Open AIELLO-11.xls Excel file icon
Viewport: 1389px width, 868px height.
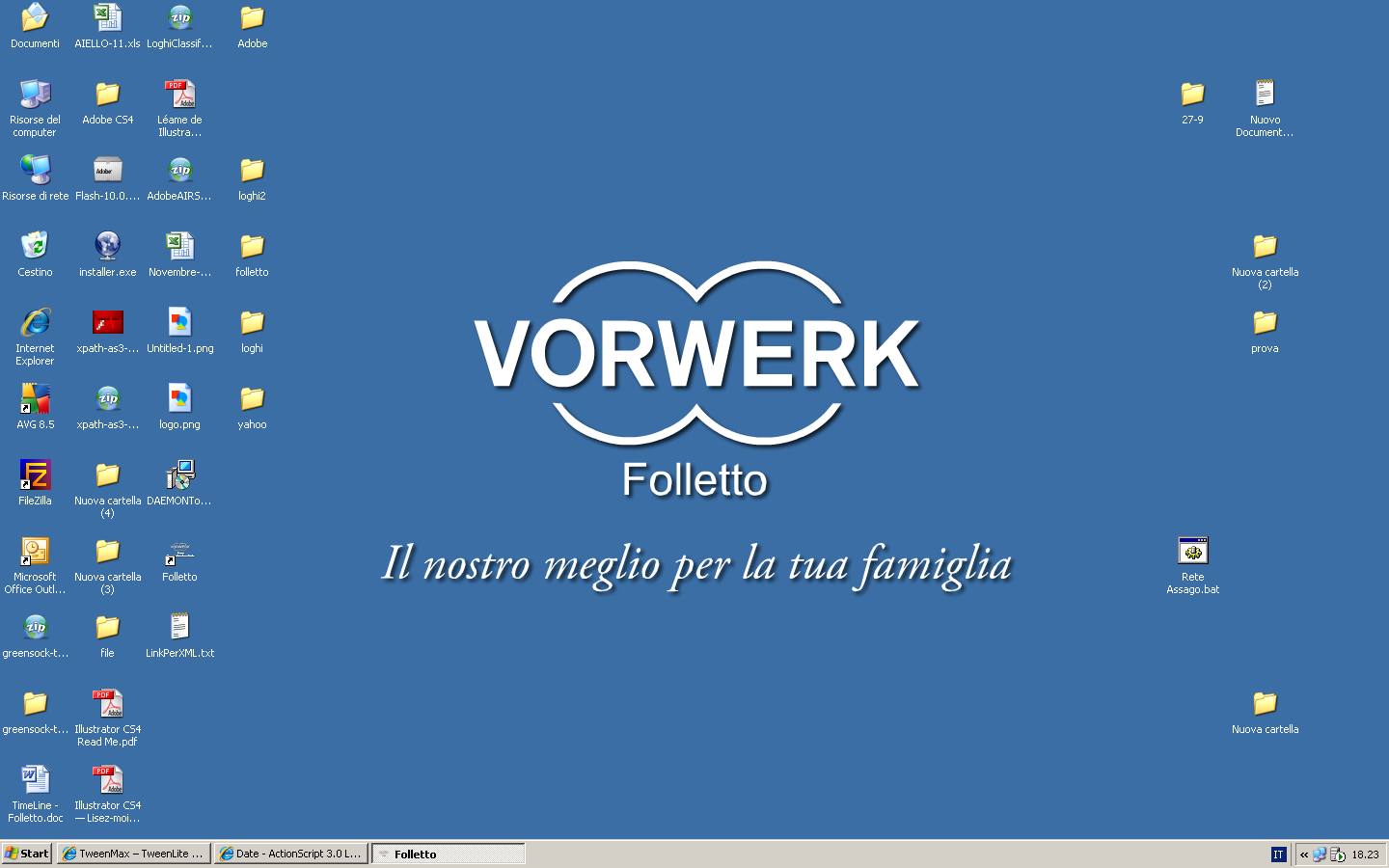pos(107,17)
